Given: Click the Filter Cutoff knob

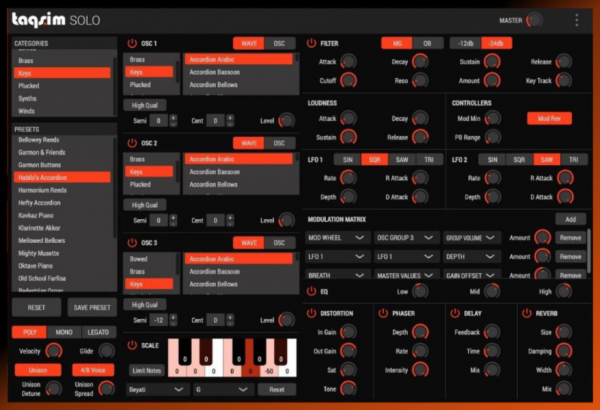Looking at the screenshot, I should coord(348,80).
